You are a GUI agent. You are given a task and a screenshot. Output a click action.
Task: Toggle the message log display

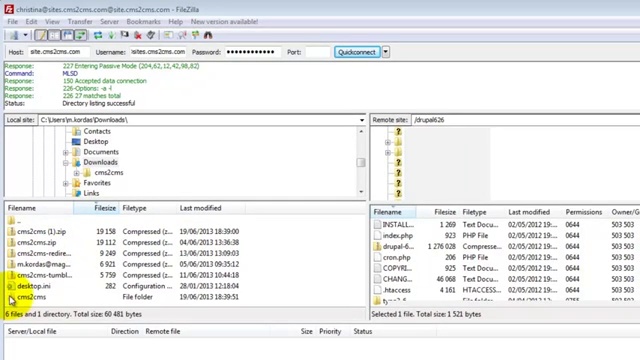click(x=41, y=36)
